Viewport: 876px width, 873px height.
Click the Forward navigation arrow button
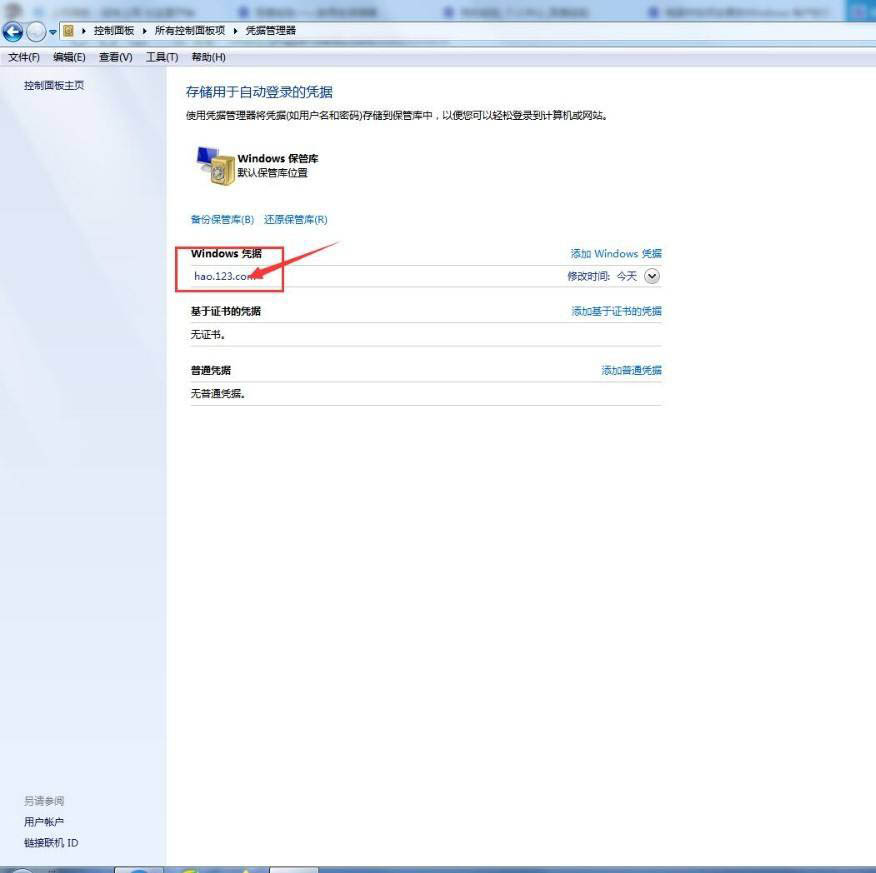[x=36, y=32]
